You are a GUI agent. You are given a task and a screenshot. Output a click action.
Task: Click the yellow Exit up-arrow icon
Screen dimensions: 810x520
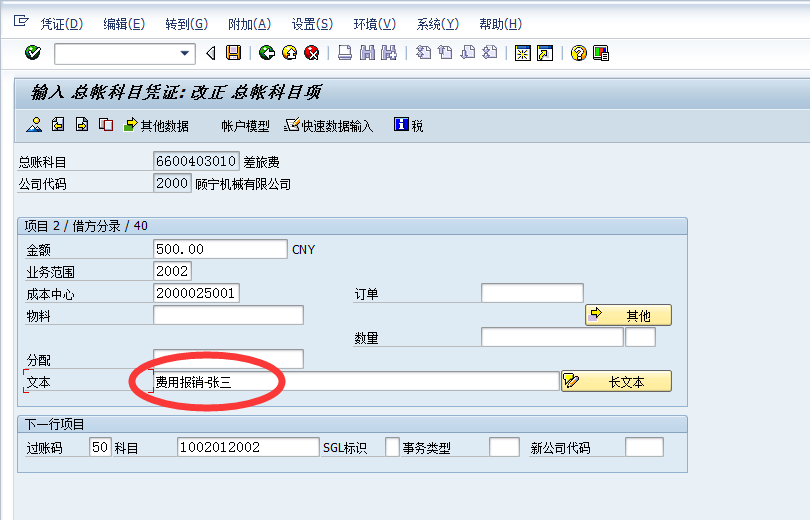pos(289,53)
